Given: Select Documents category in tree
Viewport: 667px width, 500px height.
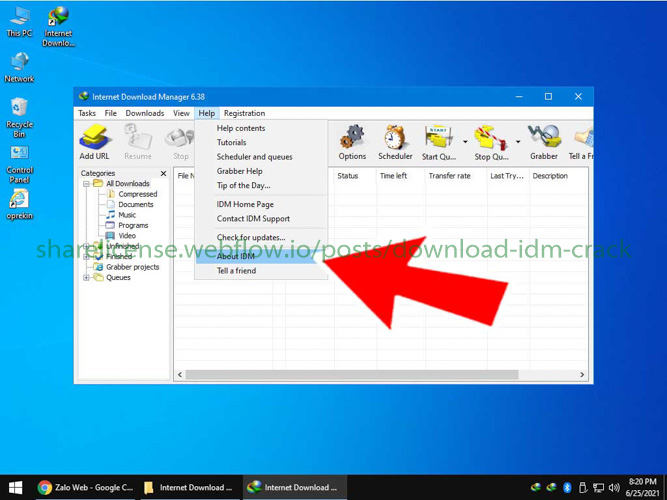Looking at the screenshot, I should pyautogui.click(x=136, y=205).
